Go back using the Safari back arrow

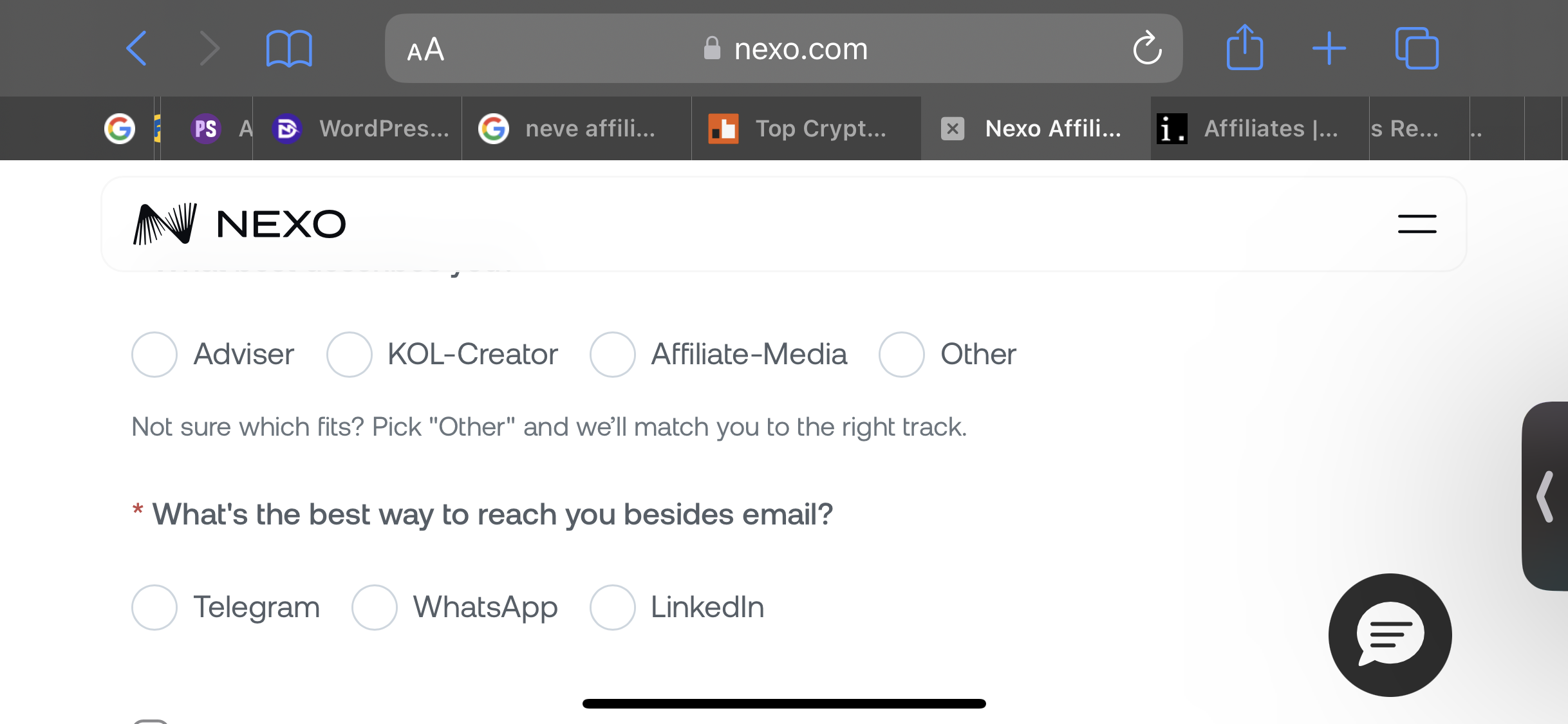[x=136, y=48]
